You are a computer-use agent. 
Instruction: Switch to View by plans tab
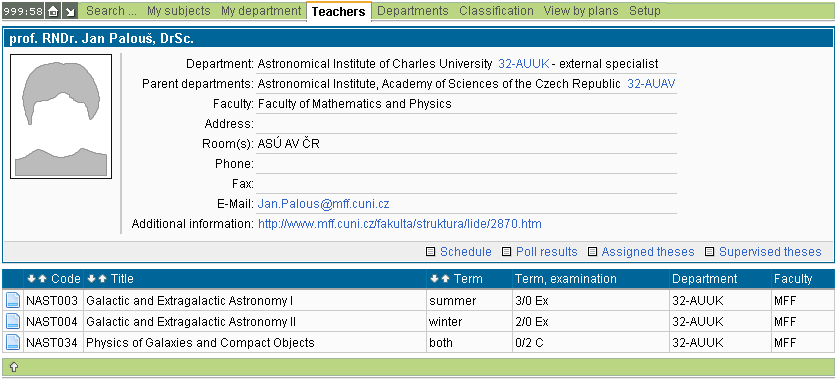(x=581, y=11)
